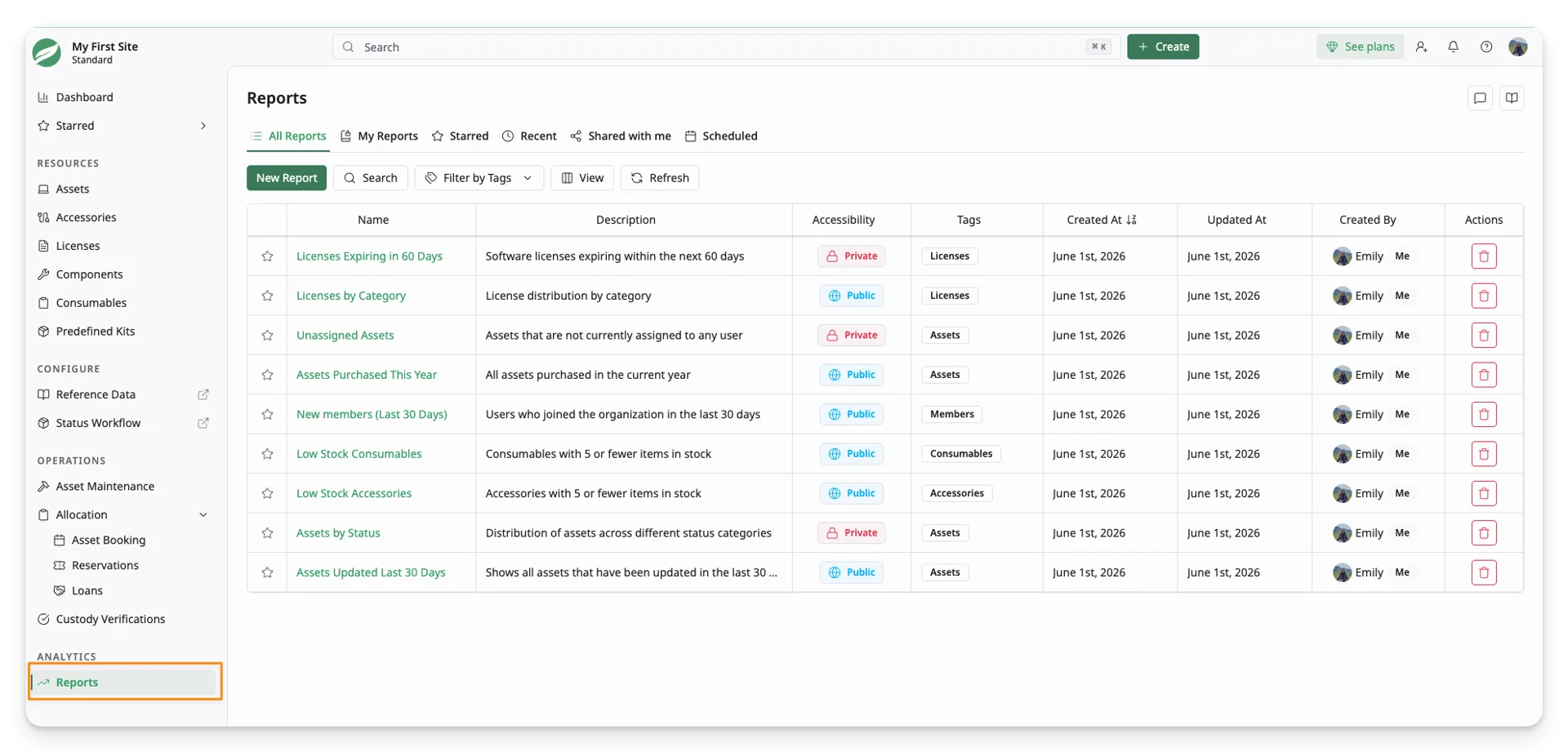Open the help question mark icon
The image size is (1568, 752).
click(1486, 47)
